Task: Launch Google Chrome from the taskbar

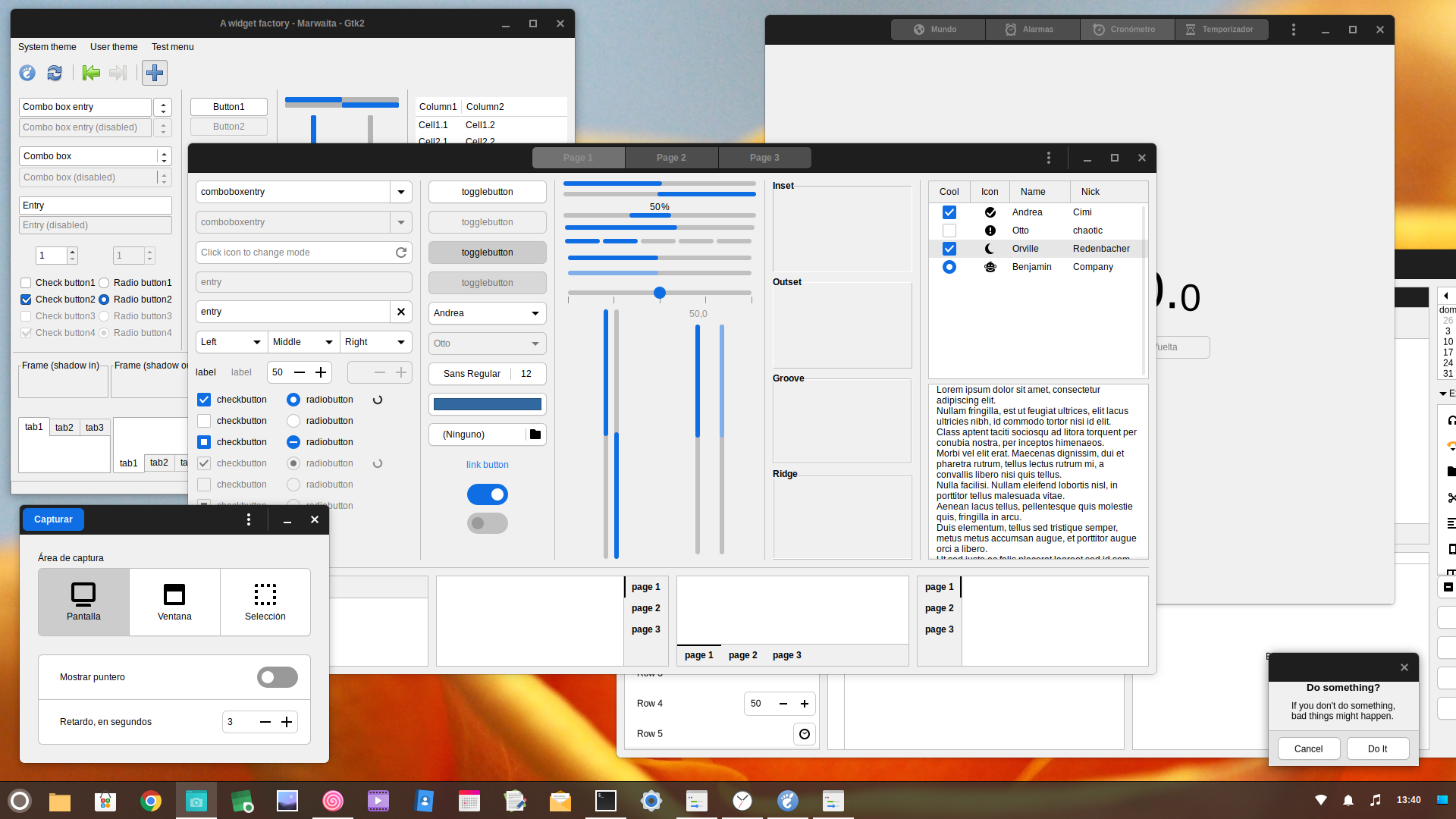Action: click(x=151, y=801)
